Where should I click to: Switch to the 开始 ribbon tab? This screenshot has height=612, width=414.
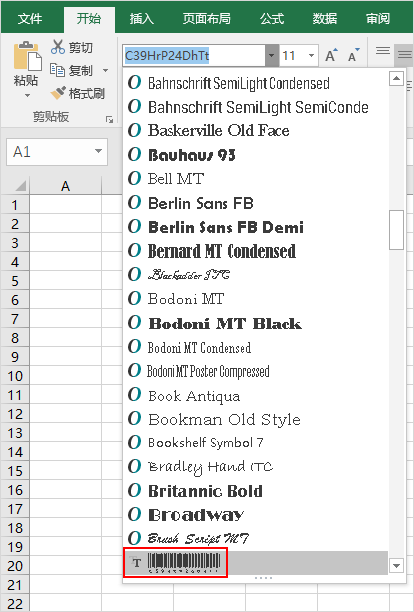(89, 18)
